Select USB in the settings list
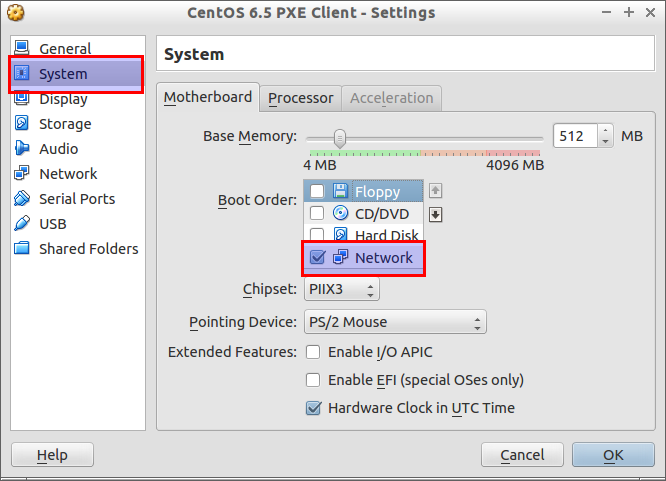 pos(53,224)
